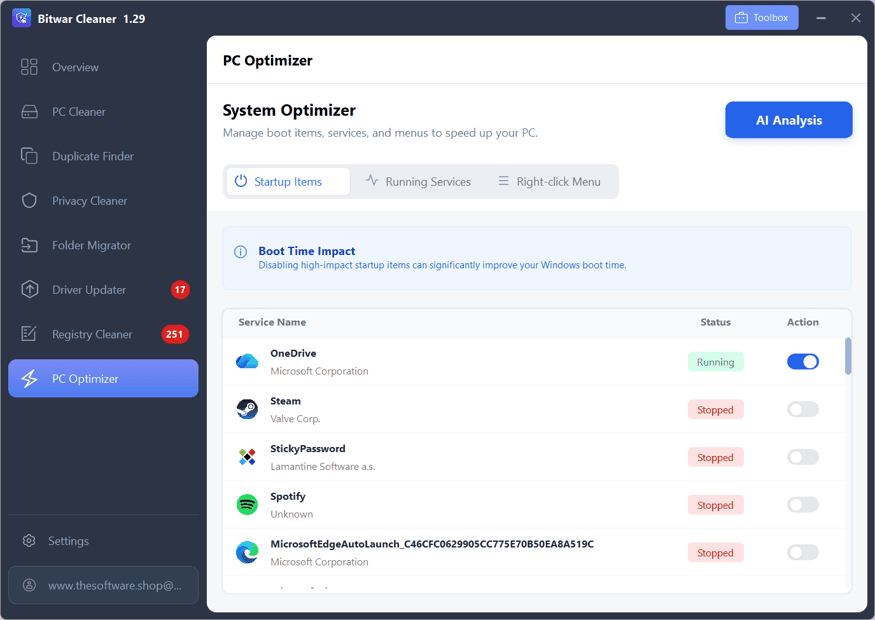Switch to the Startup Items tab

point(288,181)
